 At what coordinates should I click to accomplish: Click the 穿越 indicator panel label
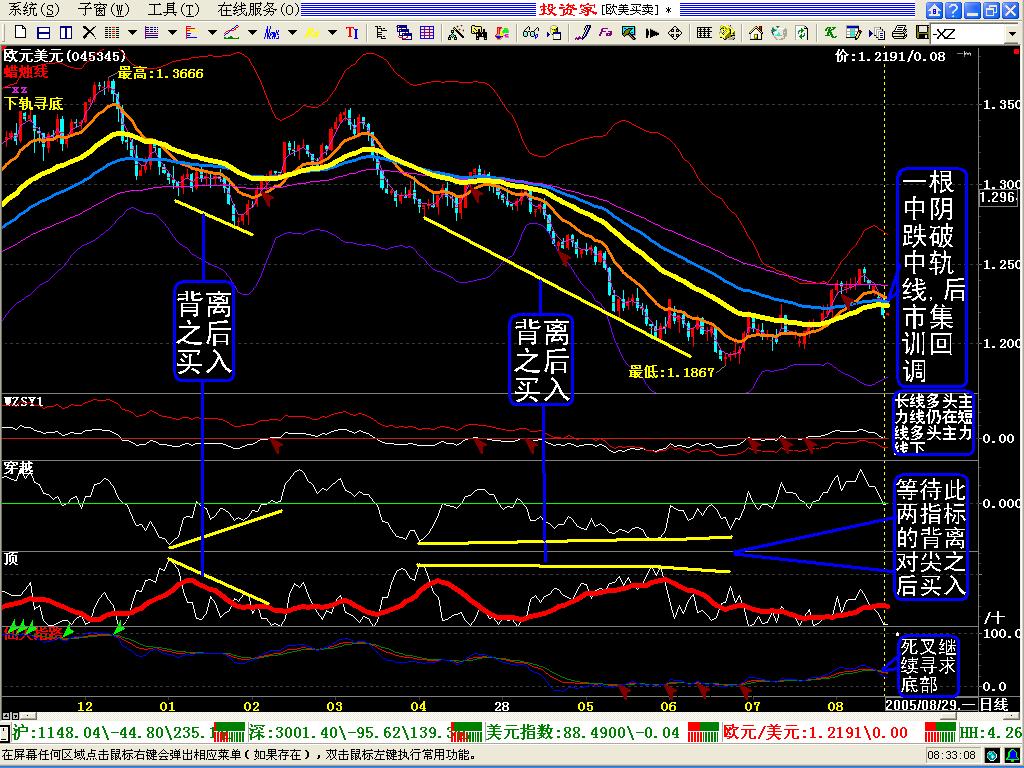(18, 469)
